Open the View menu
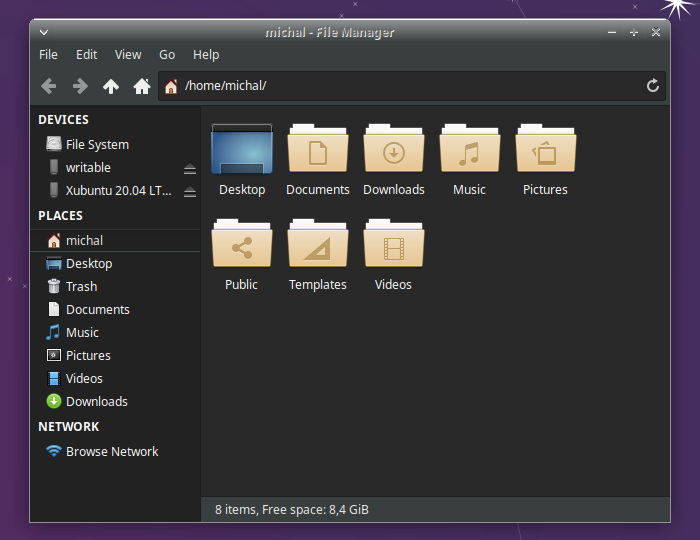This screenshot has height=540, width=700. 128,54
